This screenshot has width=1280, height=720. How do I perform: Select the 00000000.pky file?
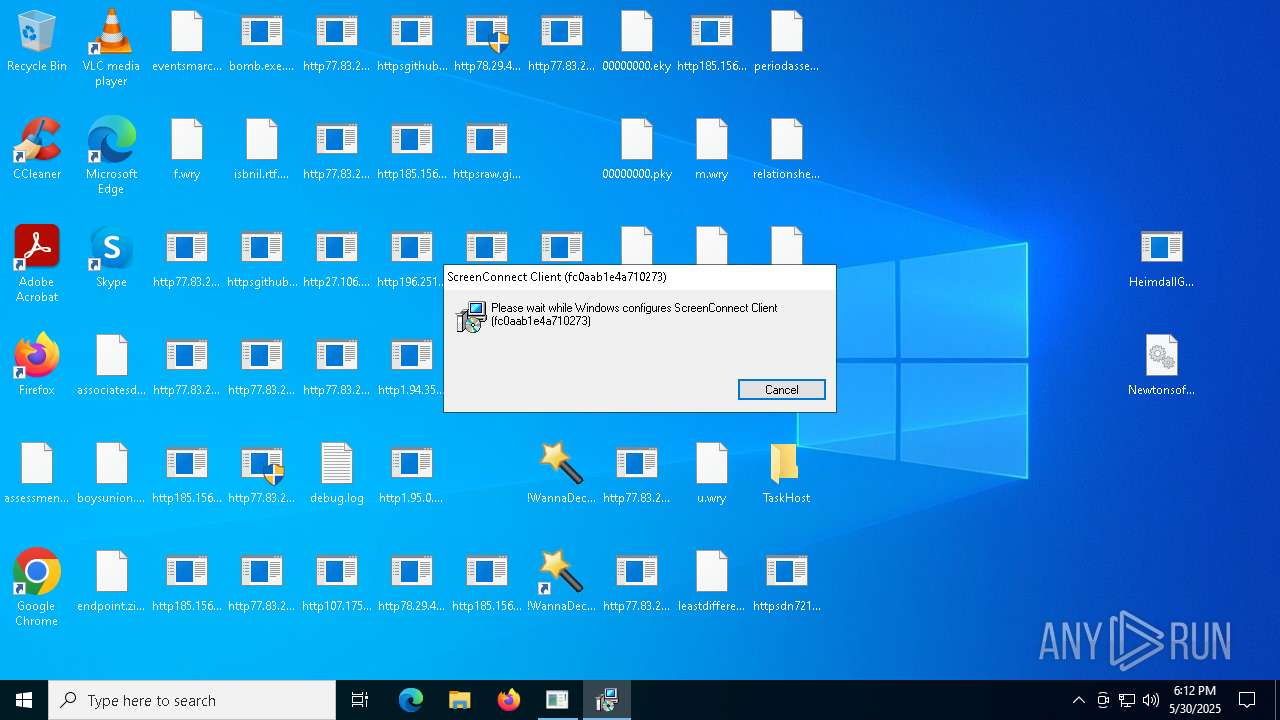[x=637, y=149]
